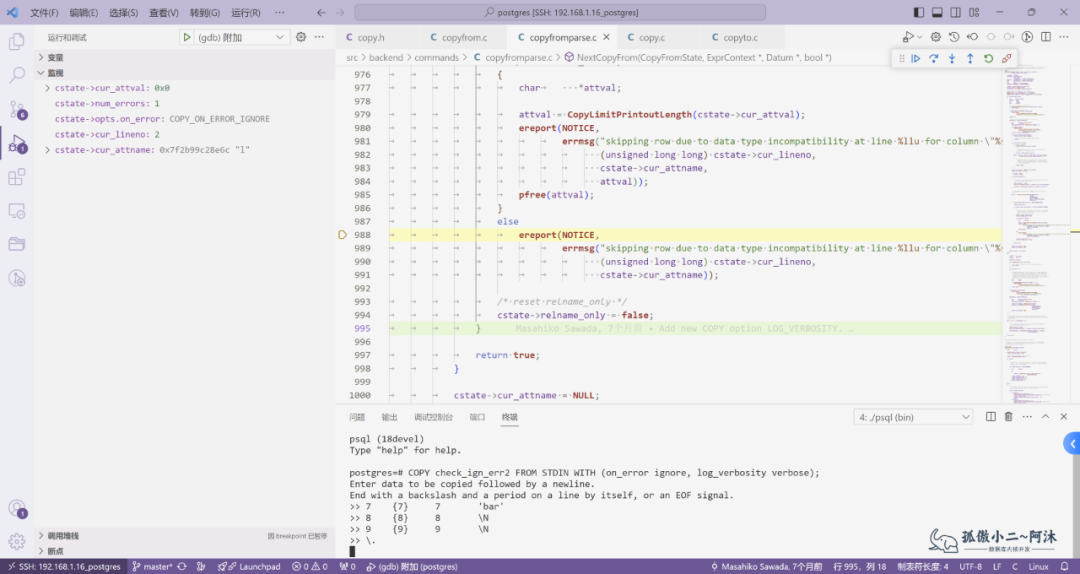
Task: Click the Step Into debug icon
Action: [952, 59]
